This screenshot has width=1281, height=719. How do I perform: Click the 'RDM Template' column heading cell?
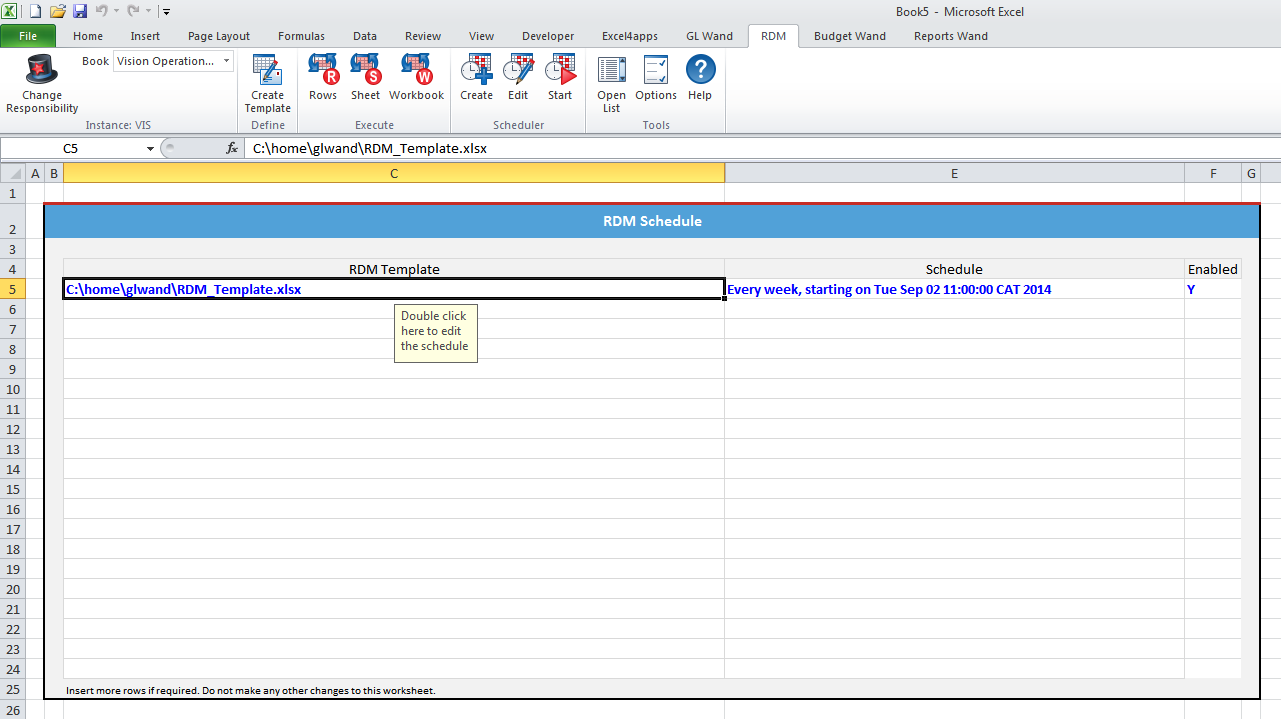pyautogui.click(x=394, y=269)
